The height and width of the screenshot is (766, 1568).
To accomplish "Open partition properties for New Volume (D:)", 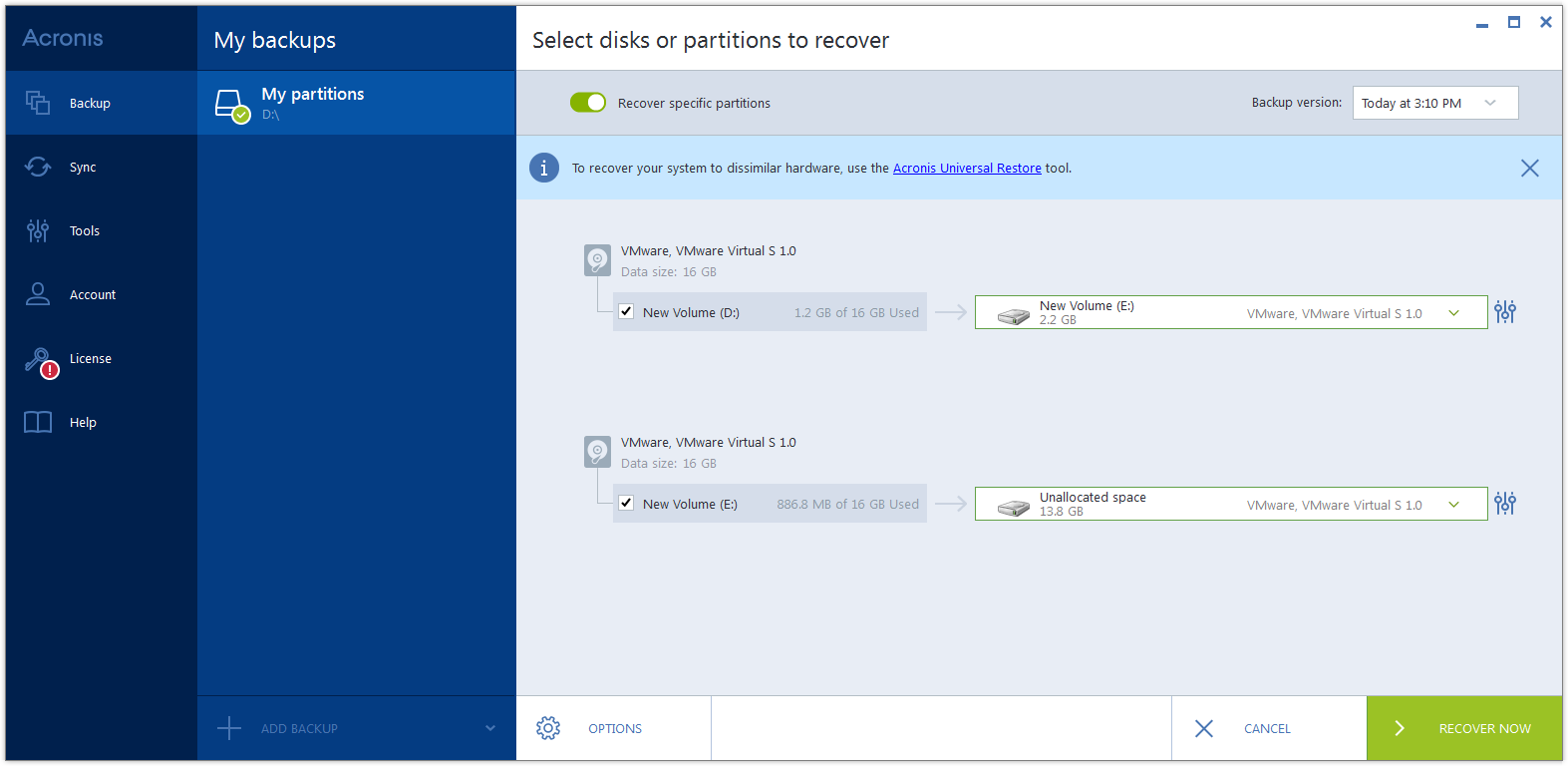I will [x=1505, y=312].
